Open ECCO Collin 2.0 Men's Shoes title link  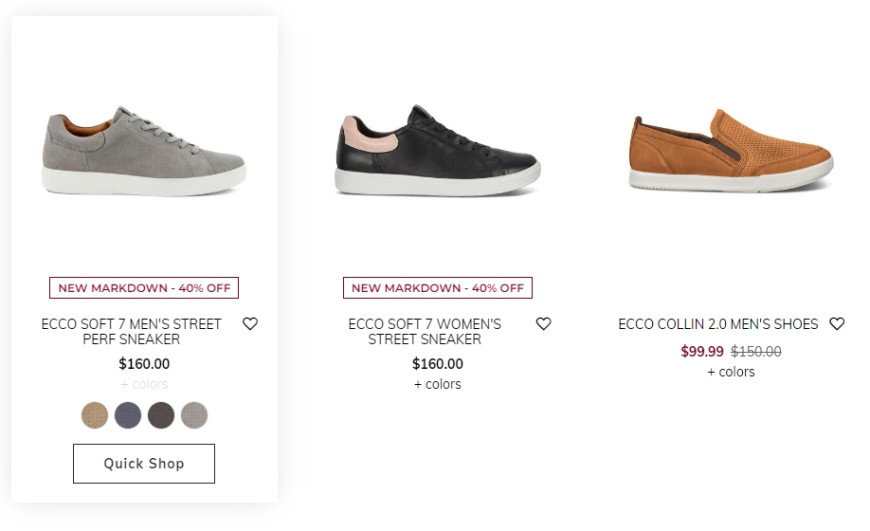[719, 324]
